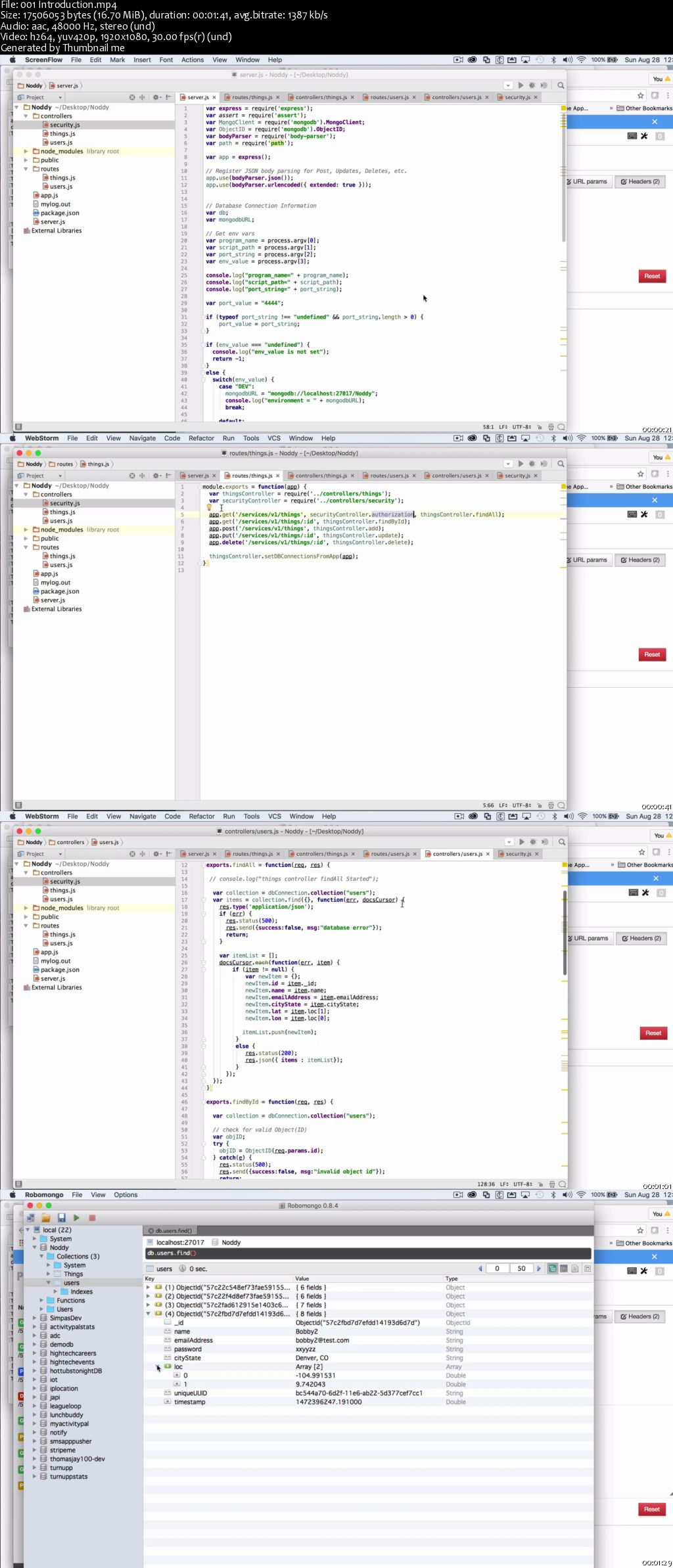Click the db.users.find() query editor in Robomongo

368,1253
